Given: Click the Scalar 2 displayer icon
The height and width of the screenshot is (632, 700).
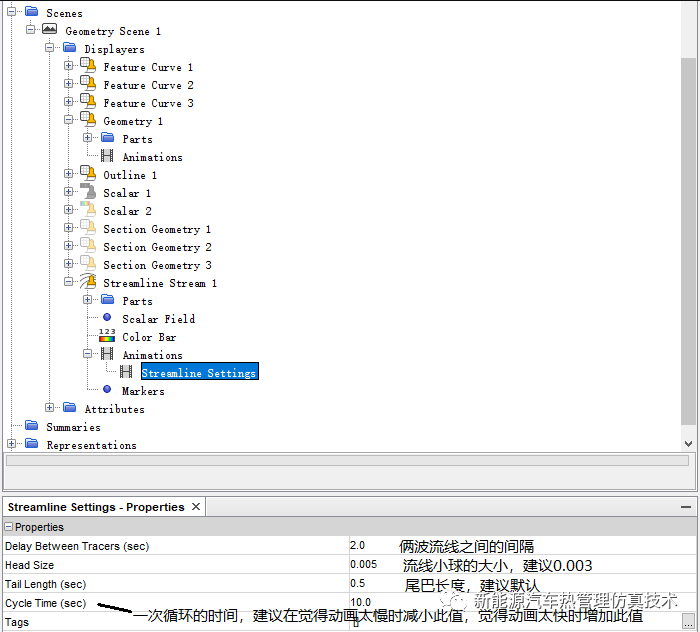Looking at the screenshot, I should tap(88, 209).
